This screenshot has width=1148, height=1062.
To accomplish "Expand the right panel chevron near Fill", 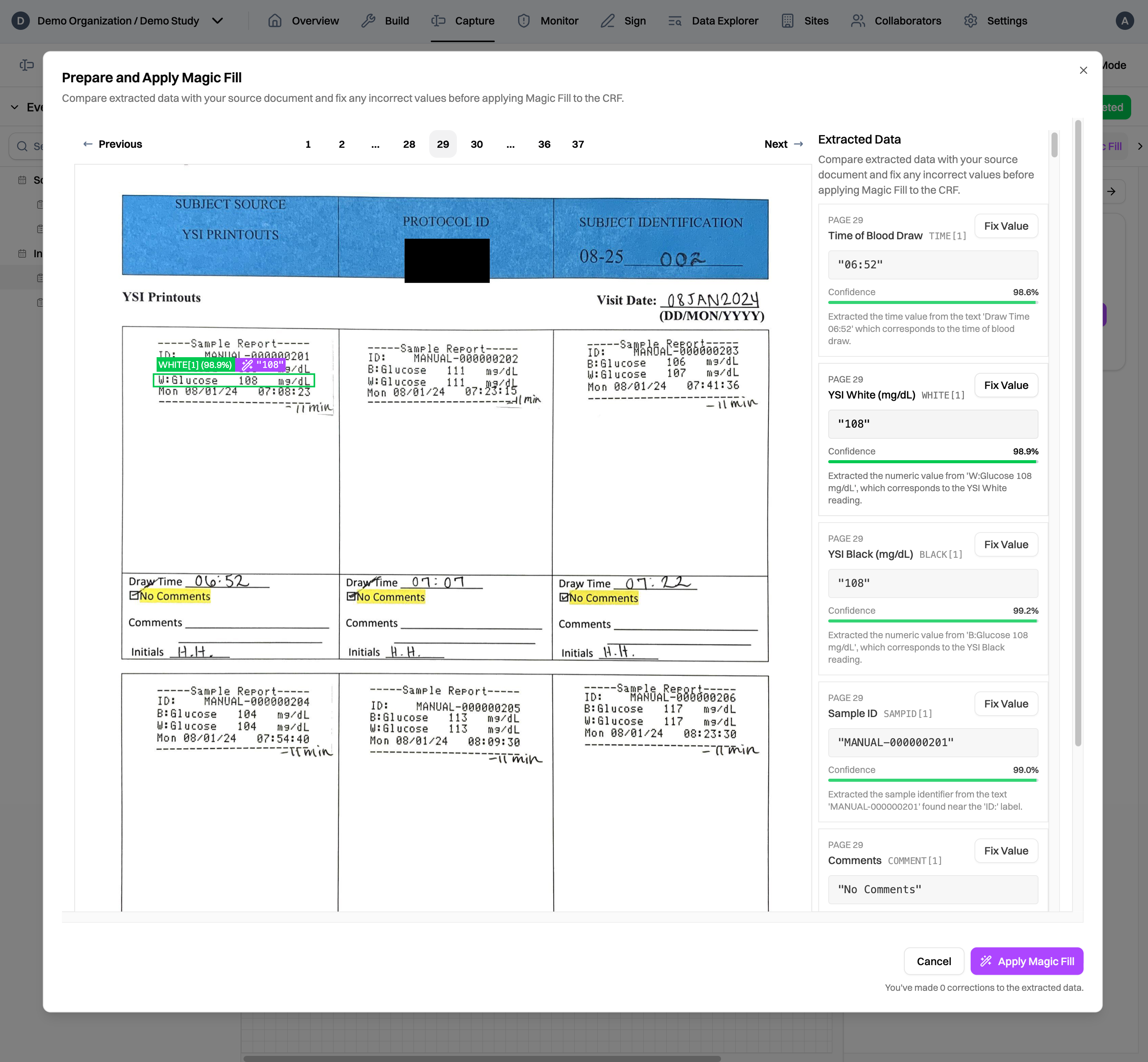I will pos(1140,146).
